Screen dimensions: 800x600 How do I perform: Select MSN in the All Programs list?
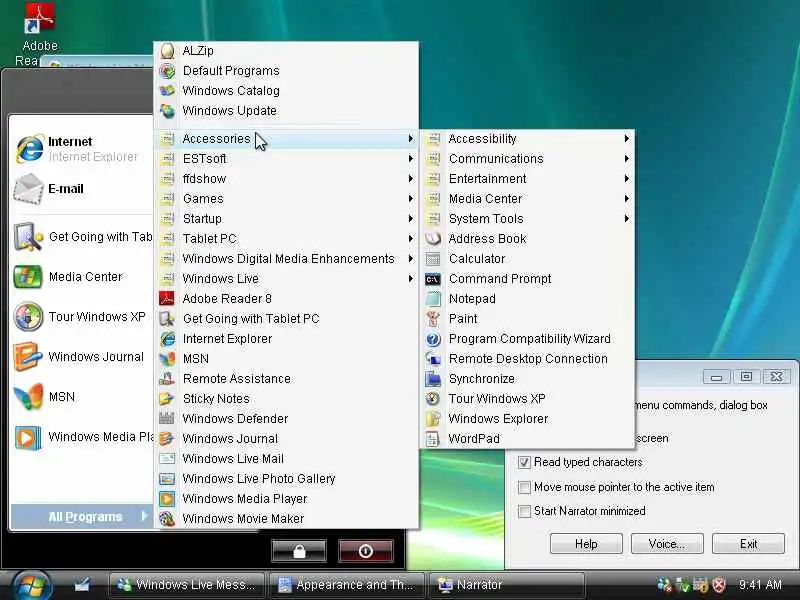click(286, 359)
